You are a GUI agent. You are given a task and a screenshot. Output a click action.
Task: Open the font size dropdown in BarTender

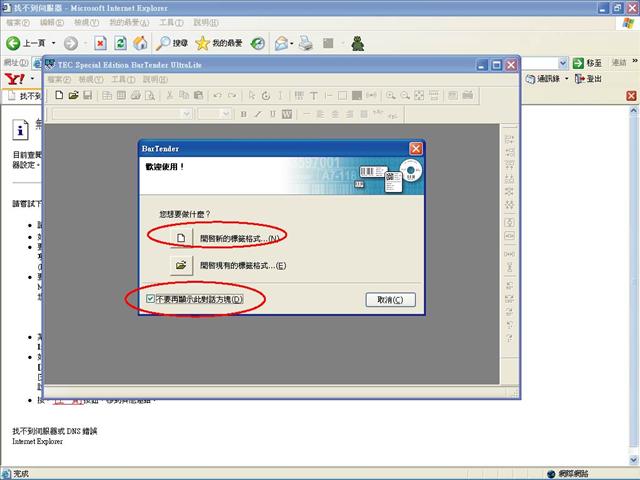tap(226, 113)
